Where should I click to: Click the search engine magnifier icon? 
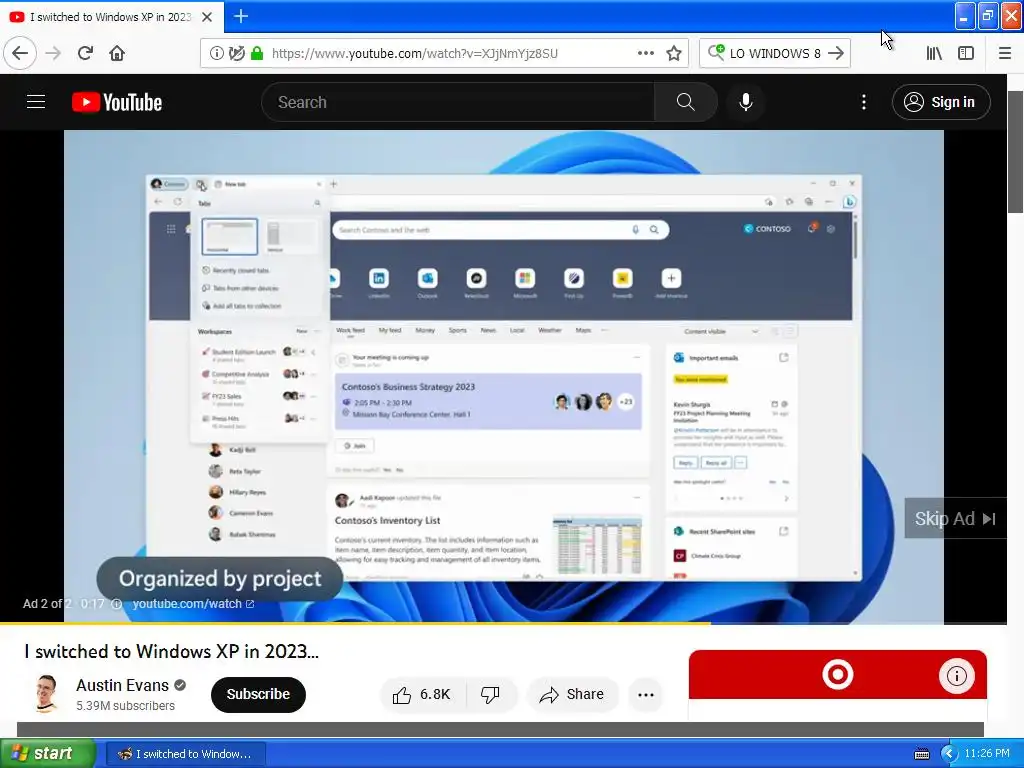[716, 52]
